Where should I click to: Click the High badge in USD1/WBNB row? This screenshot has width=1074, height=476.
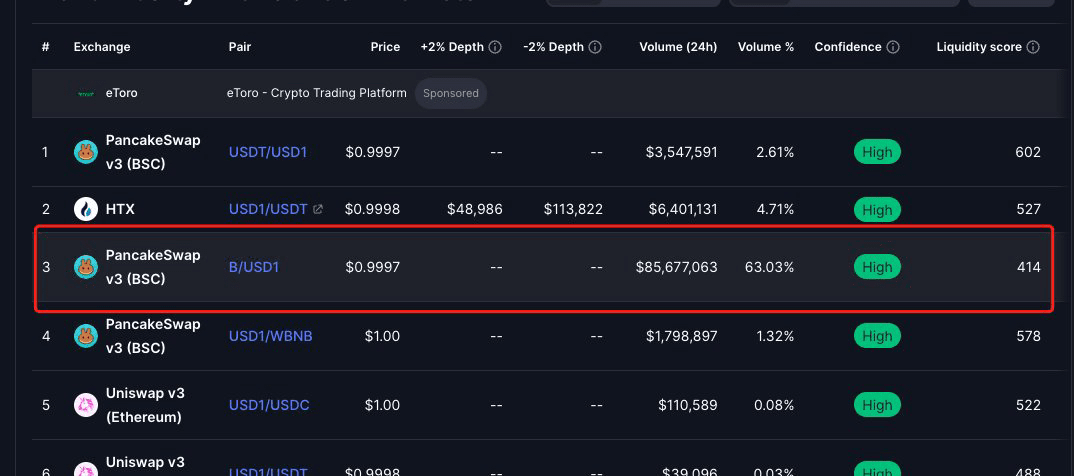(x=877, y=336)
